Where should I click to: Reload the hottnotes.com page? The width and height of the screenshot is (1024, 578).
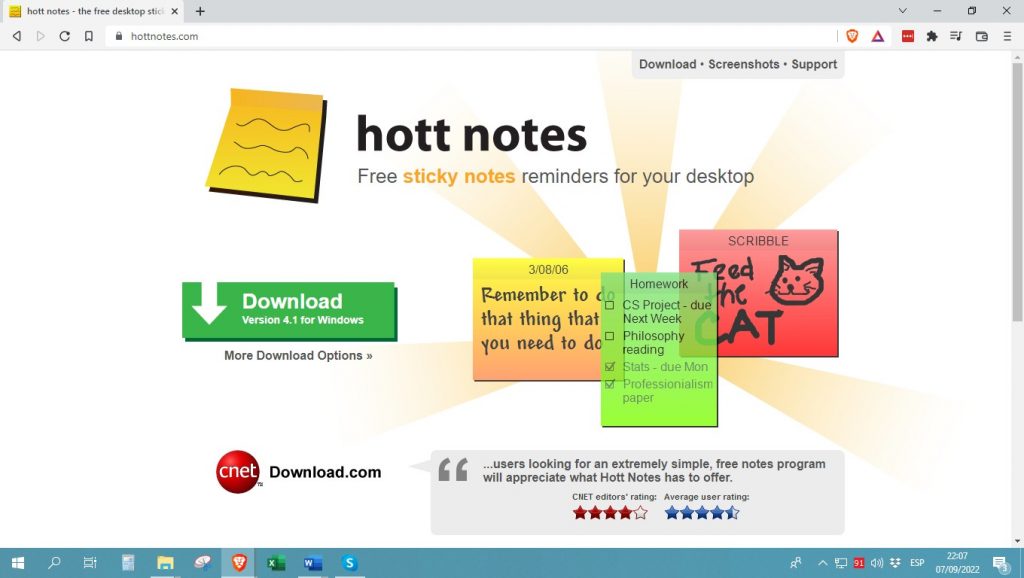click(64, 36)
